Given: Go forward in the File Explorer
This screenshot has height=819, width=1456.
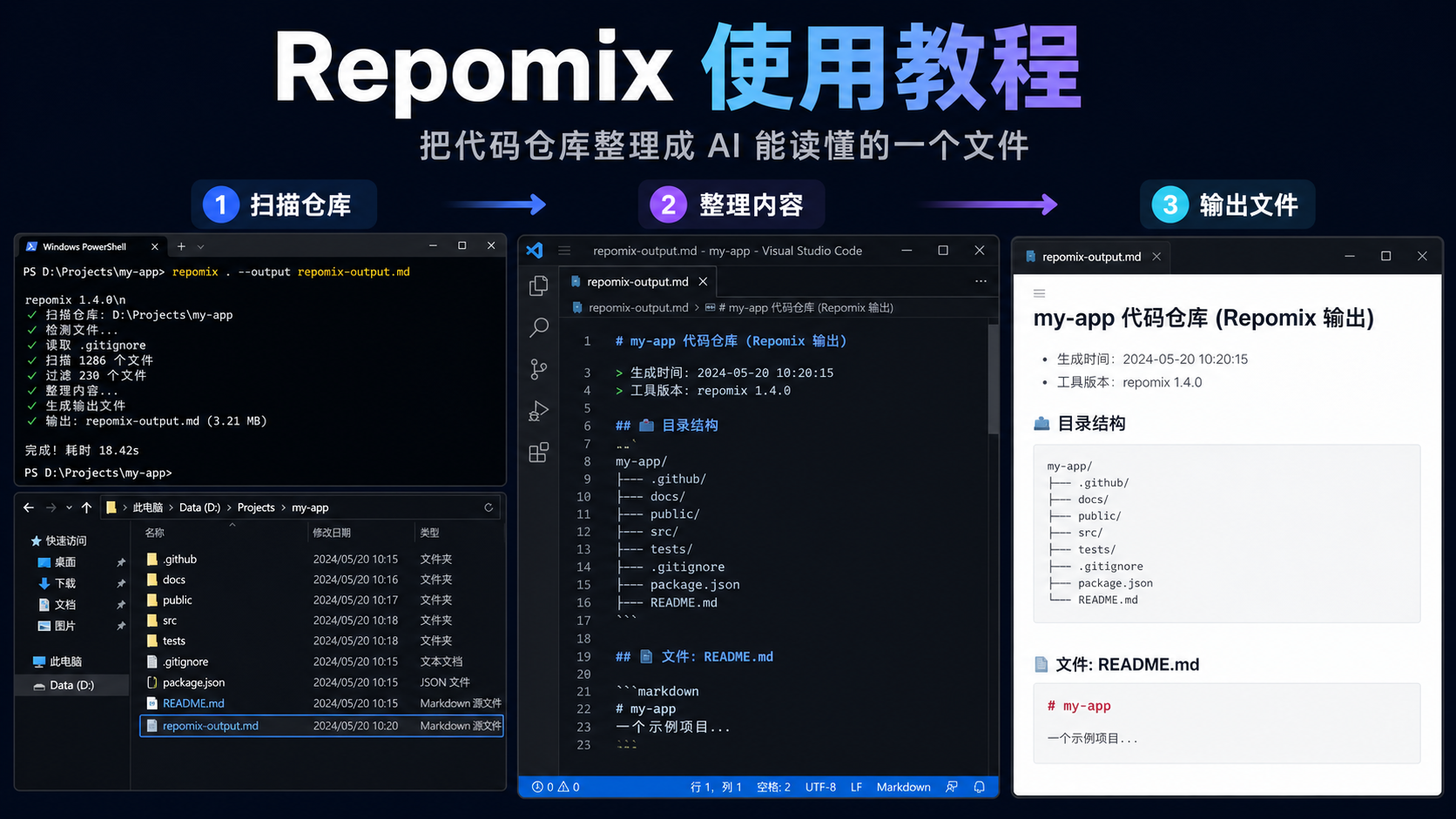Looking at the screenshot, I should 51,507.
